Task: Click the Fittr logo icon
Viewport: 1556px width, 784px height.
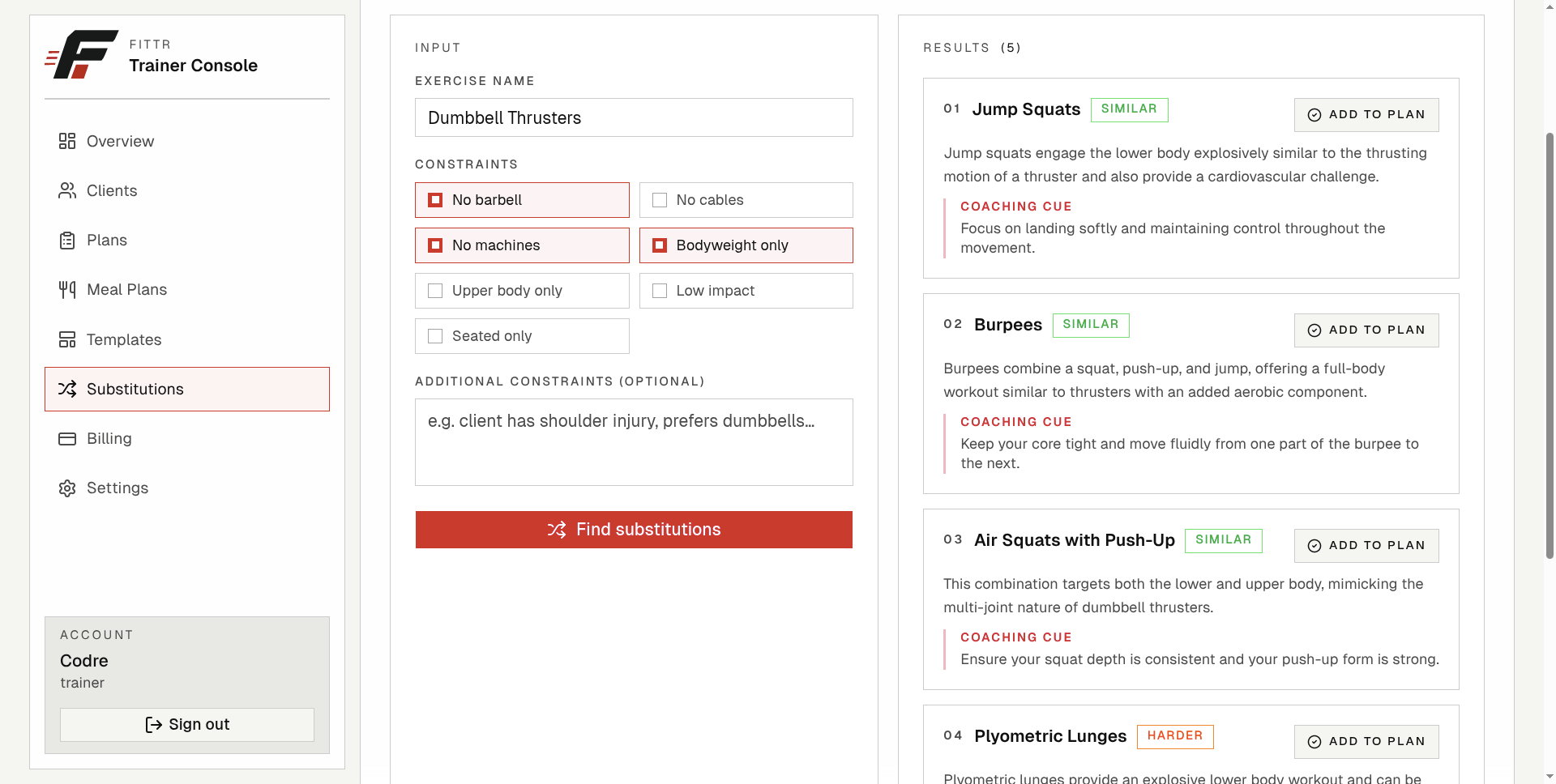Action: (82, 54)
